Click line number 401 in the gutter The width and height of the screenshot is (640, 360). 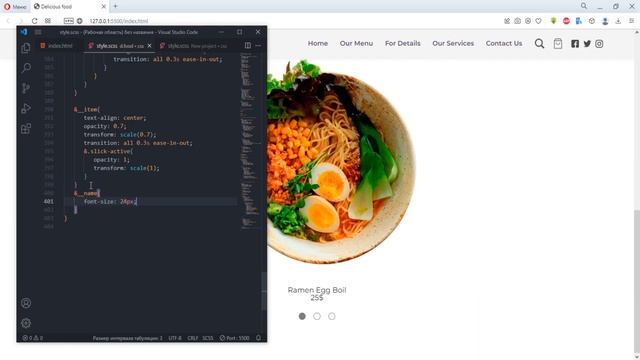[x=49, y=201]
